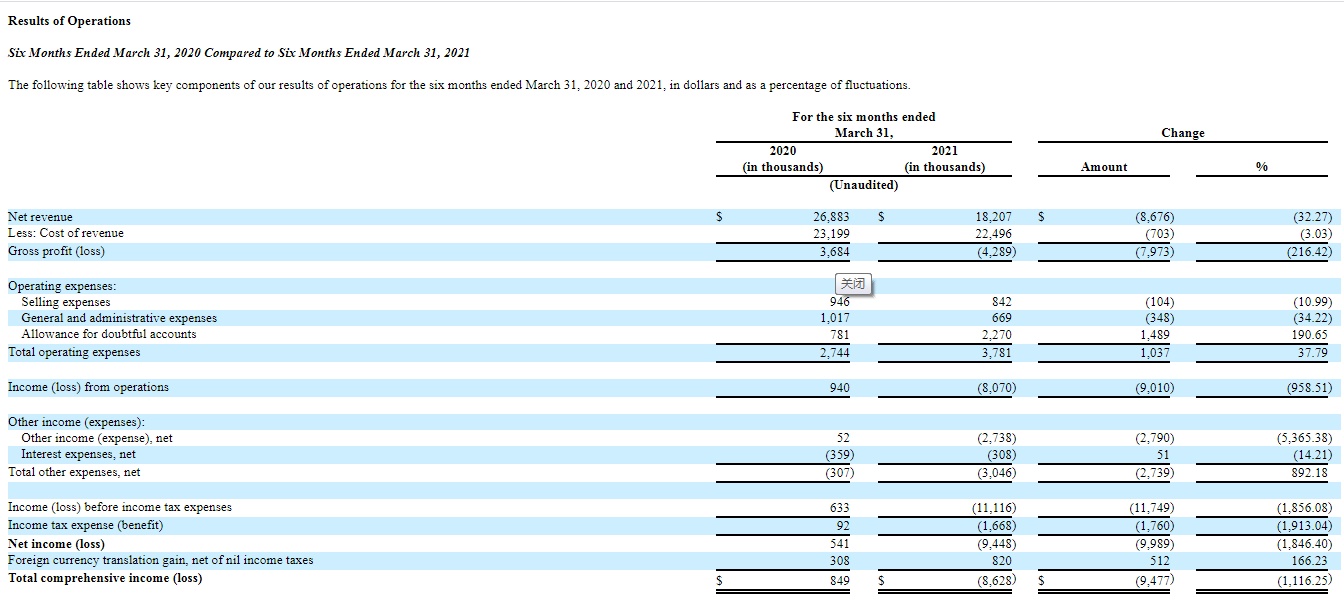Click the G&A expenses value 1,017
The width and height of the screenshot is (1344, 600).
point(835,318)
